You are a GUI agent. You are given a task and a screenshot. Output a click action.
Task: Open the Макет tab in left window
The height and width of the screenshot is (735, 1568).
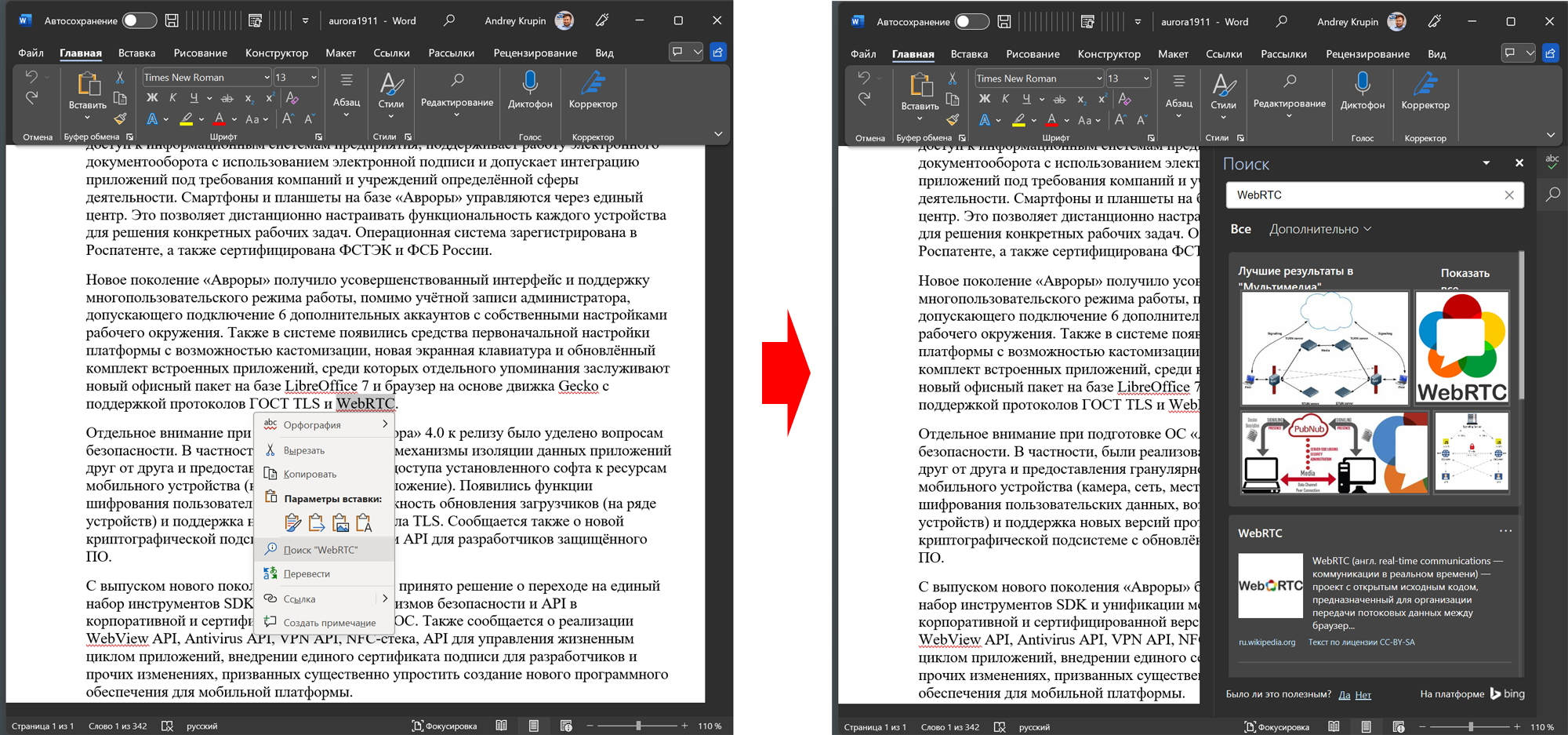click(x=340, y=53)
